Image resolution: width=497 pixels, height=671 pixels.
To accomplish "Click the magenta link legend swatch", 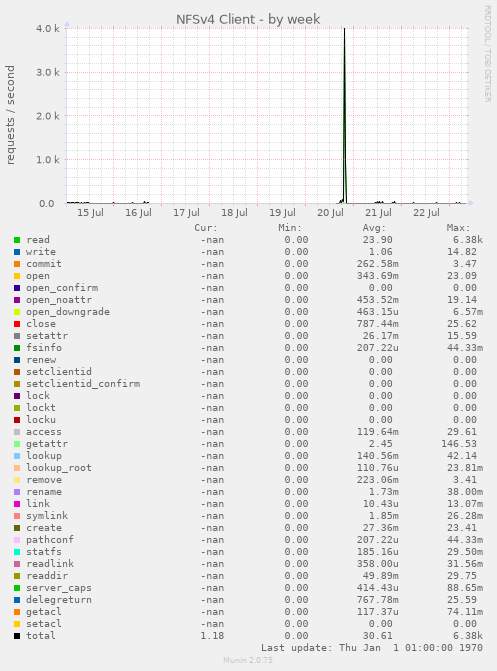I will pos(17,504).
